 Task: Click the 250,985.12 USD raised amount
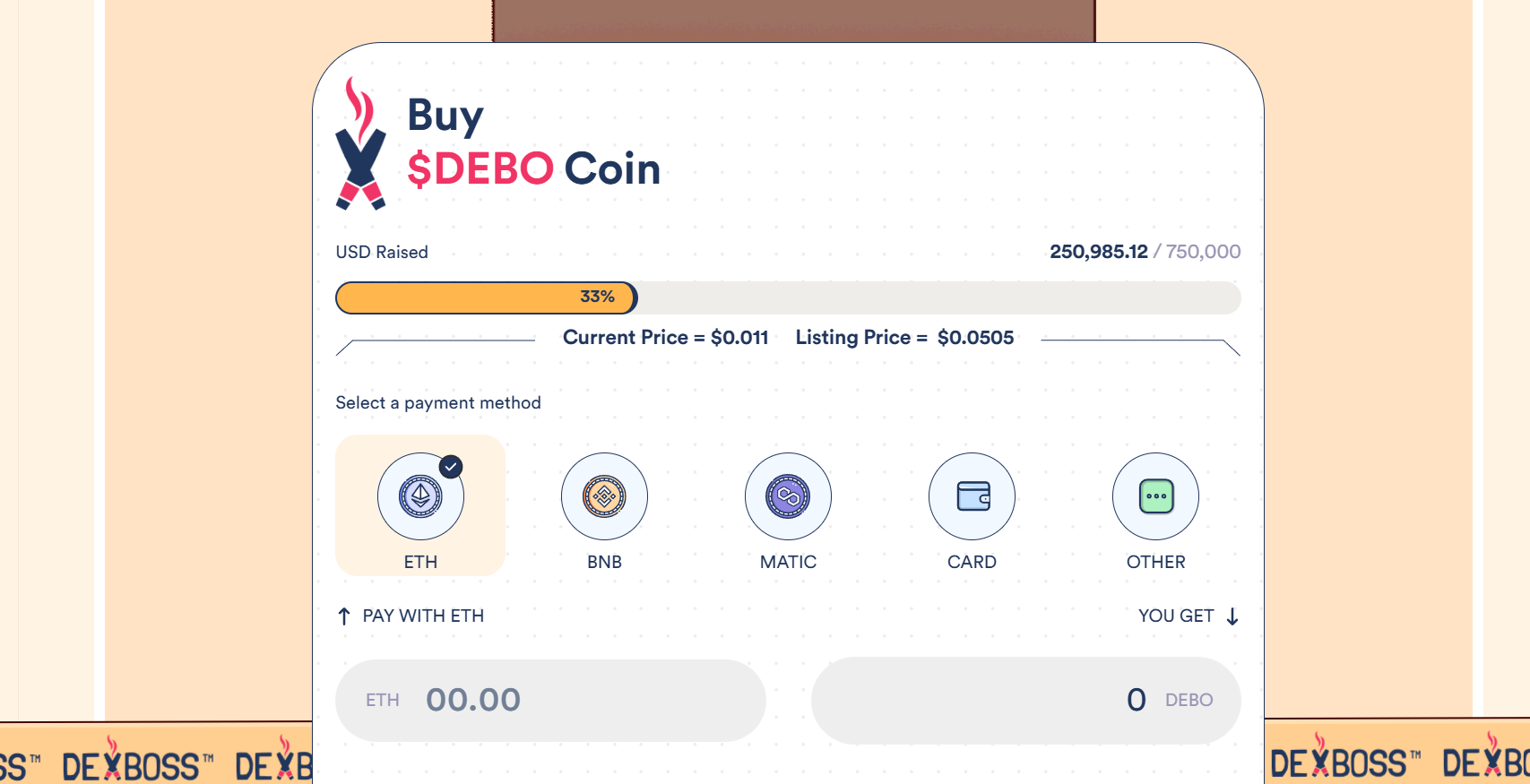tap(1098, 252)
